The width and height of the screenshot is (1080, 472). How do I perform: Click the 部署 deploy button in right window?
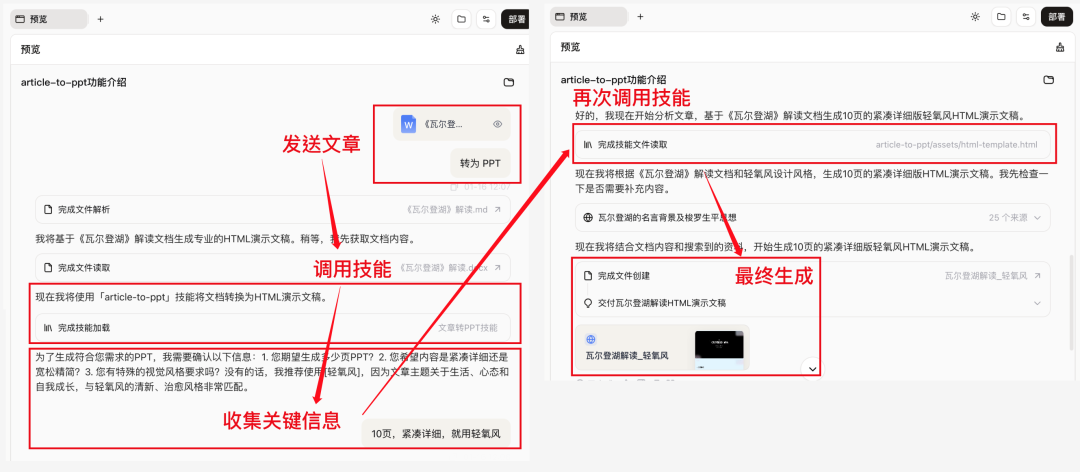(x=1056, y=17)
